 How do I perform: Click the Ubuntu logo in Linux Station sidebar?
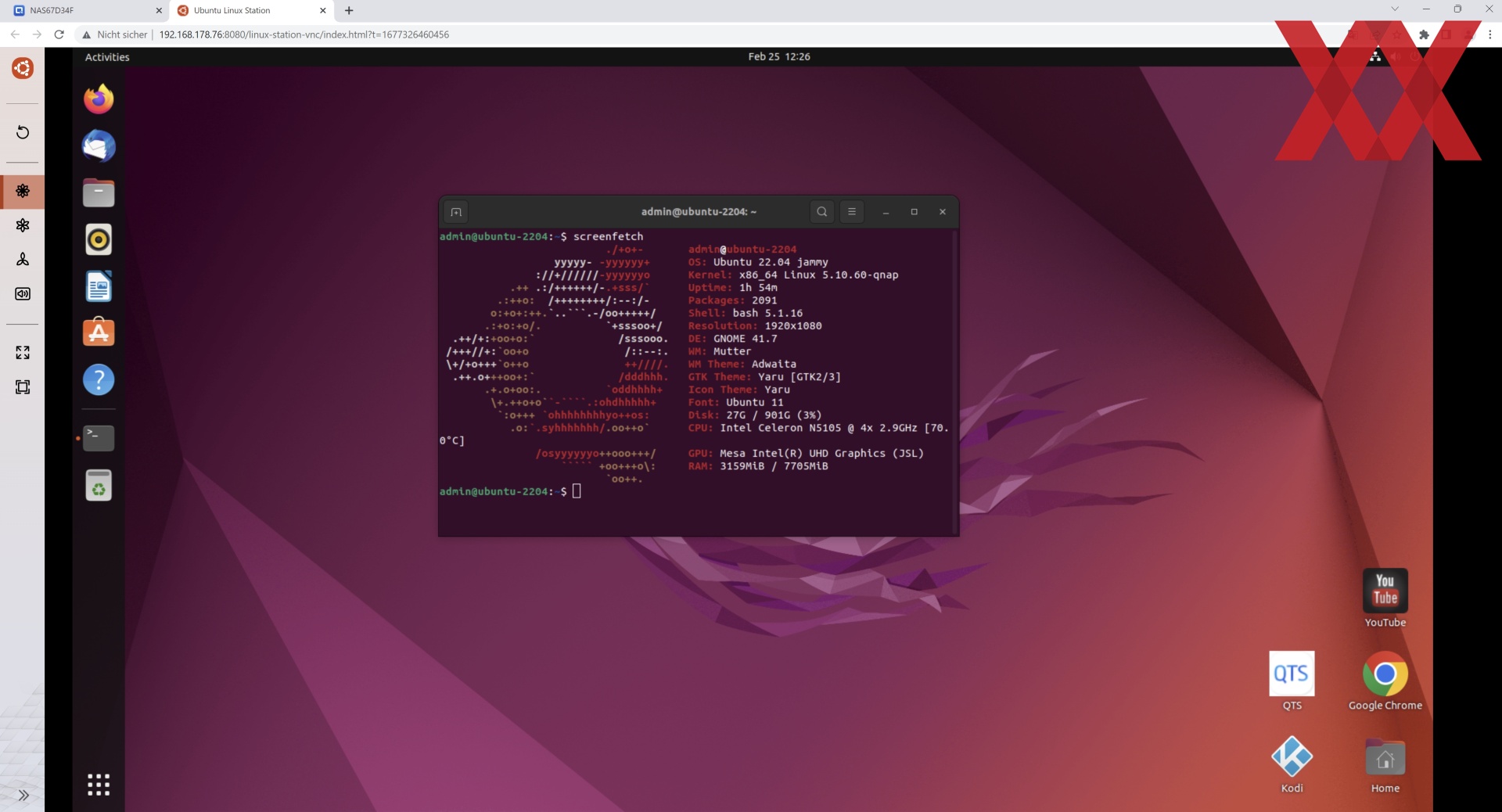(x=23, y=68)
